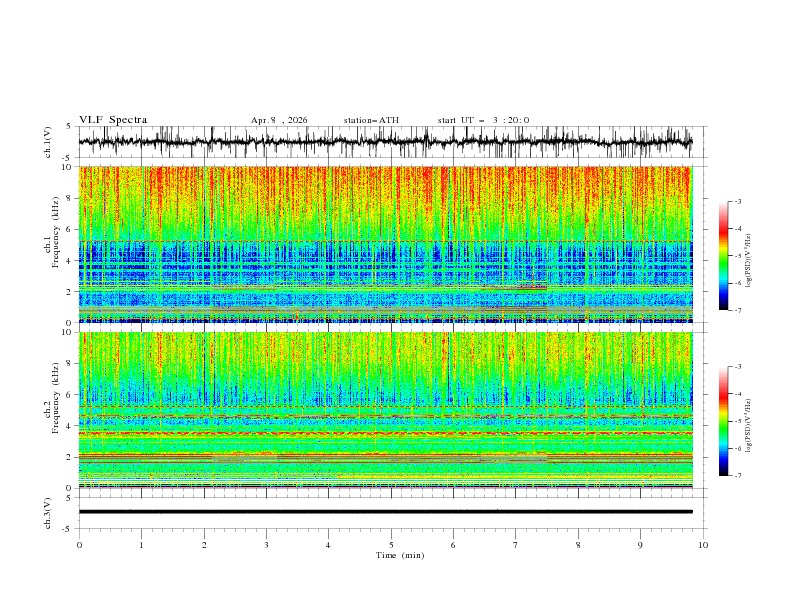Click the time axis tick label "9"
Image resolution: width=792 pixels, height=612 pixels.
coord(640,545)
